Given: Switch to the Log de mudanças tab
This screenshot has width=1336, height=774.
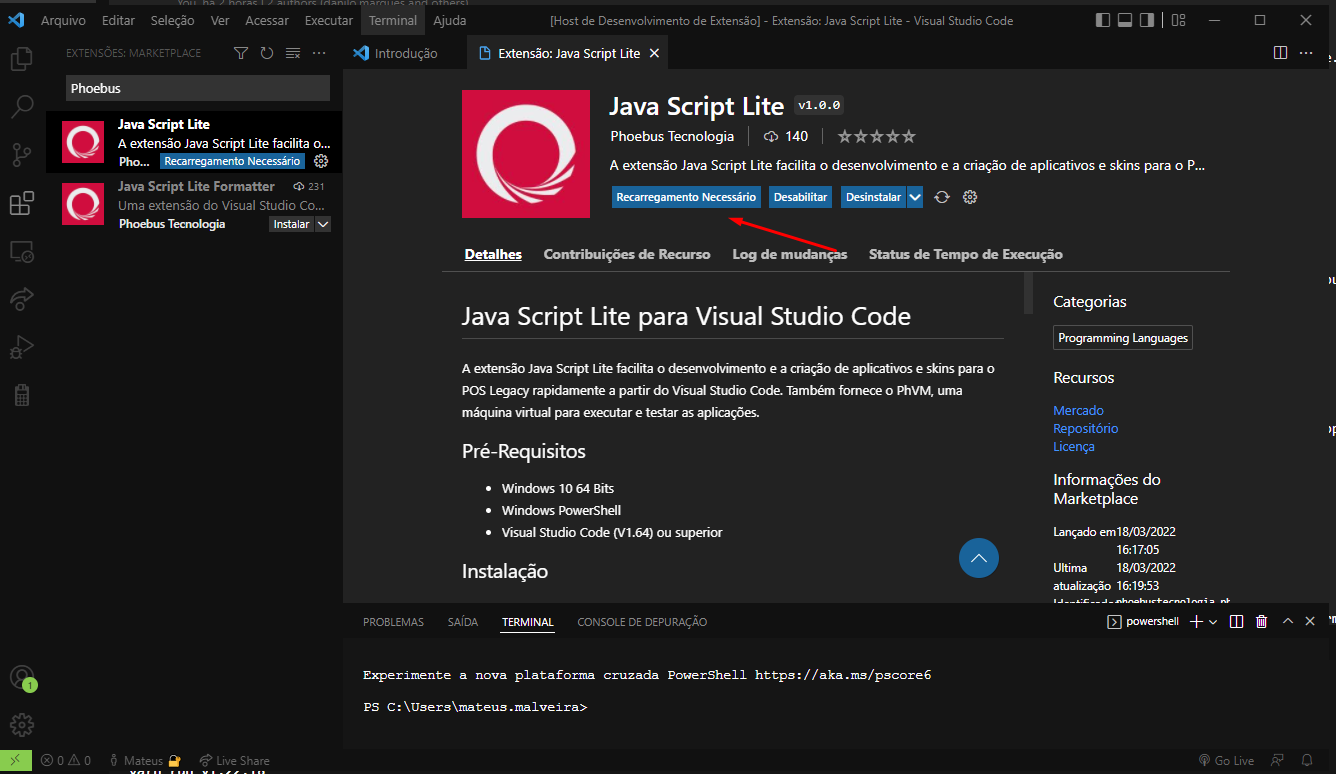Looking at the screenshot, I should click(789, 254).
